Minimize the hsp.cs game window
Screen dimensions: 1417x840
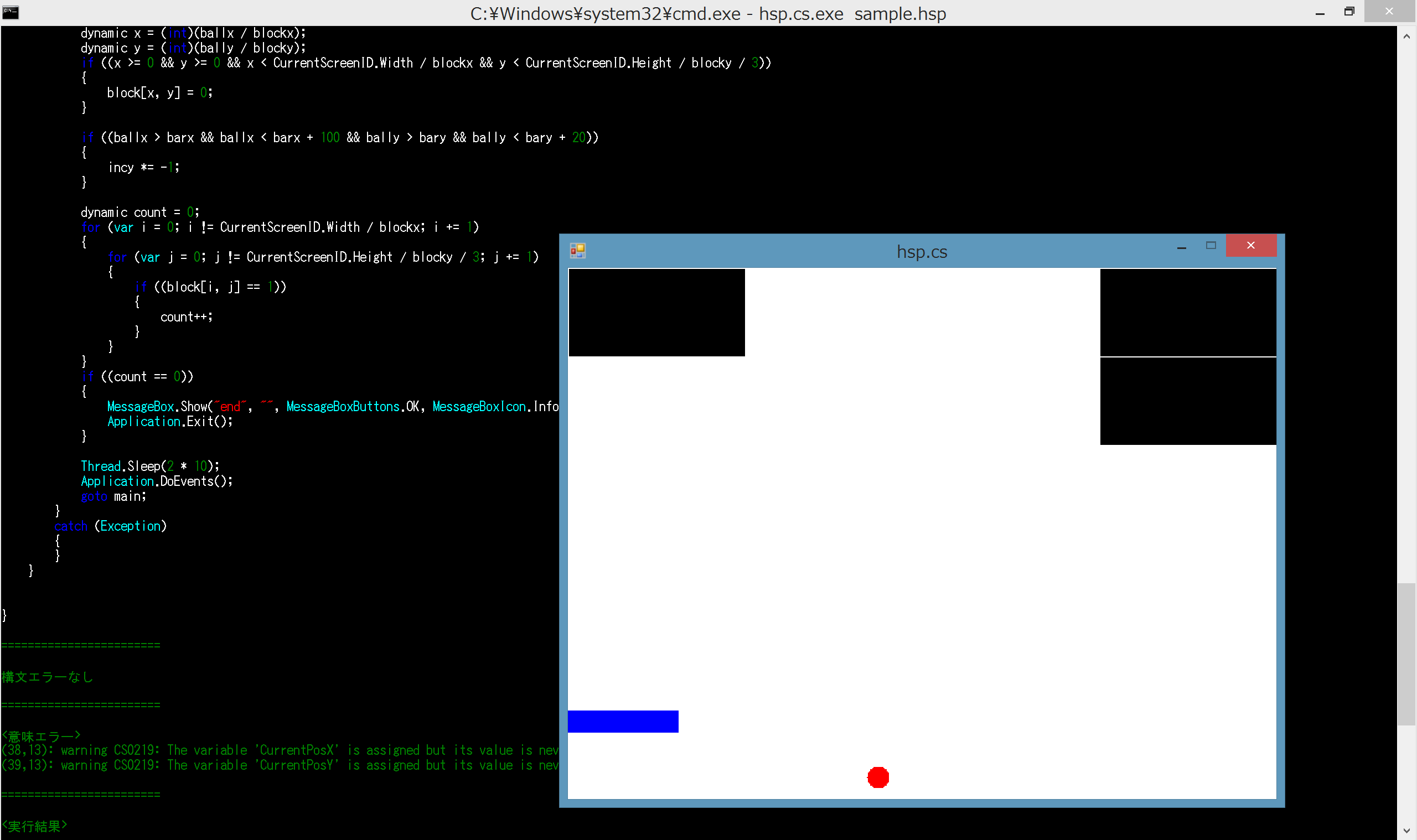pyautogui.click(x=1182, y=247)
